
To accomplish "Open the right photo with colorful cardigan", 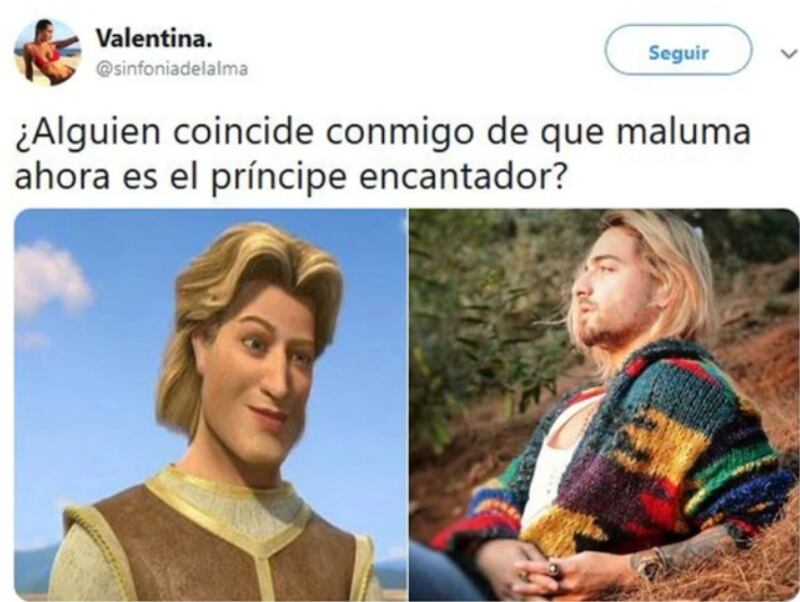I will click(604, 405).
